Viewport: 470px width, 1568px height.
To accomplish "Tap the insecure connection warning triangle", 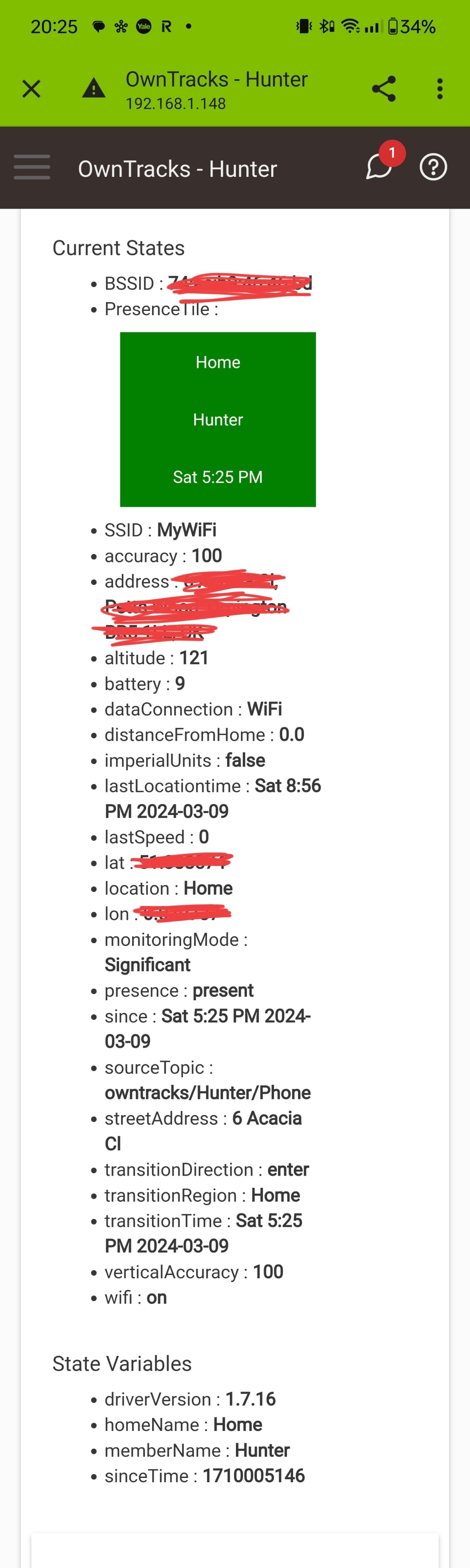I will 94,89.
